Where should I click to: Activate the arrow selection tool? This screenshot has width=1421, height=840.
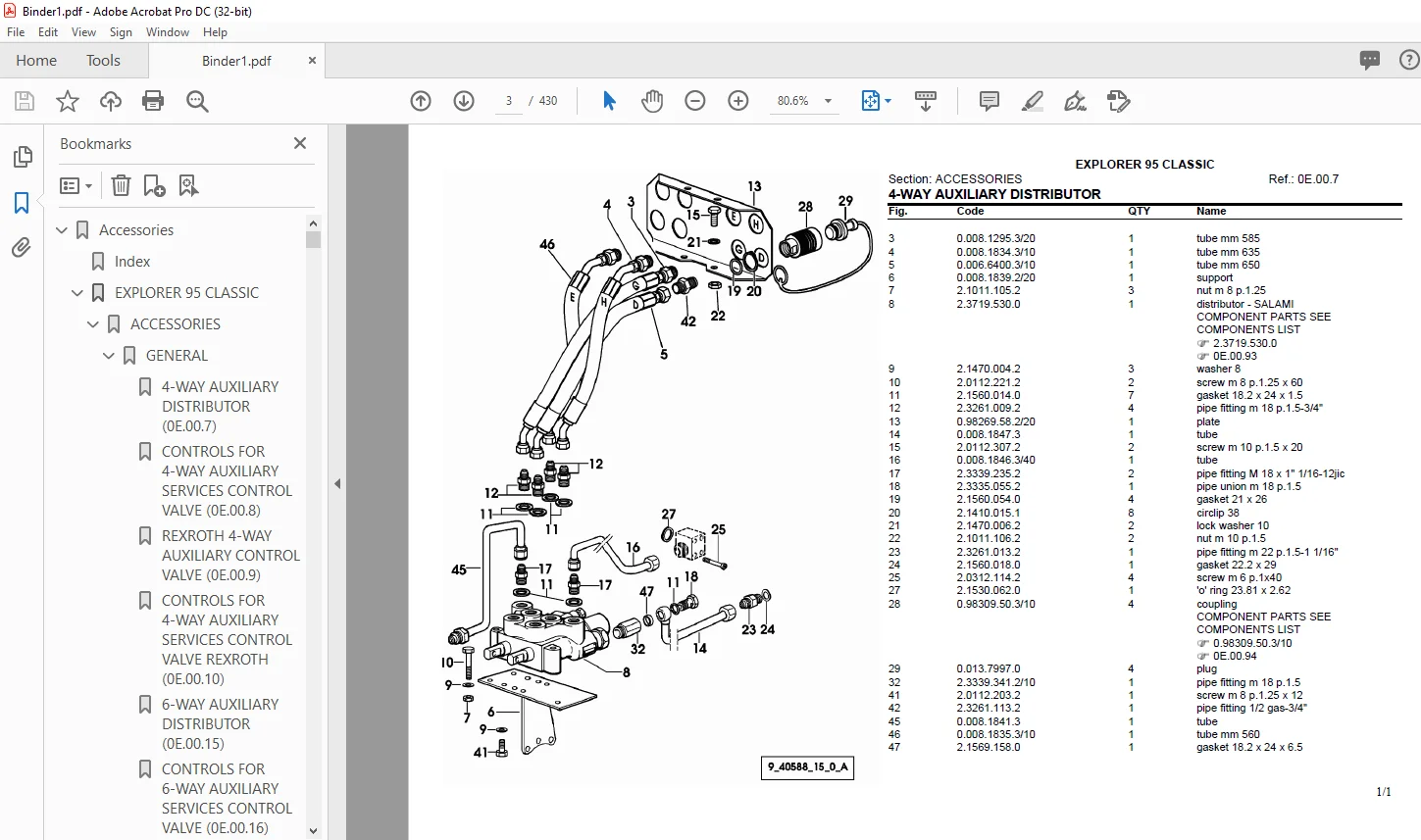point(609,101)
